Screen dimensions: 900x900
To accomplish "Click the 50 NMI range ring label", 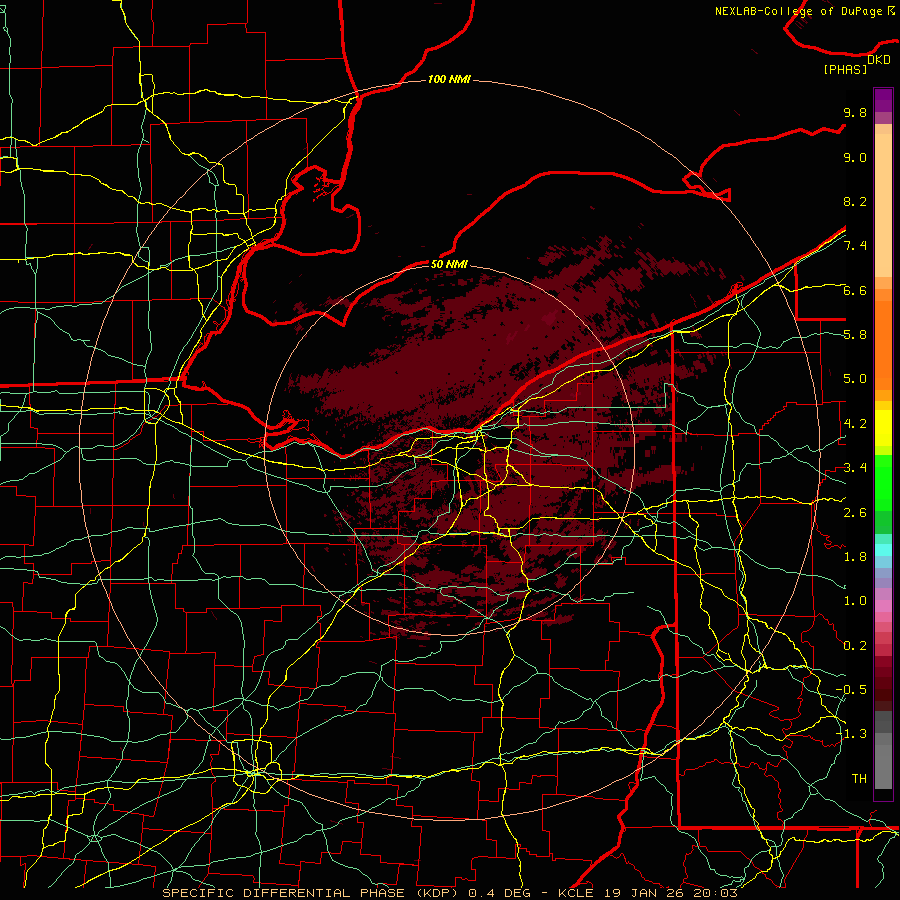I will click(449, 264).
